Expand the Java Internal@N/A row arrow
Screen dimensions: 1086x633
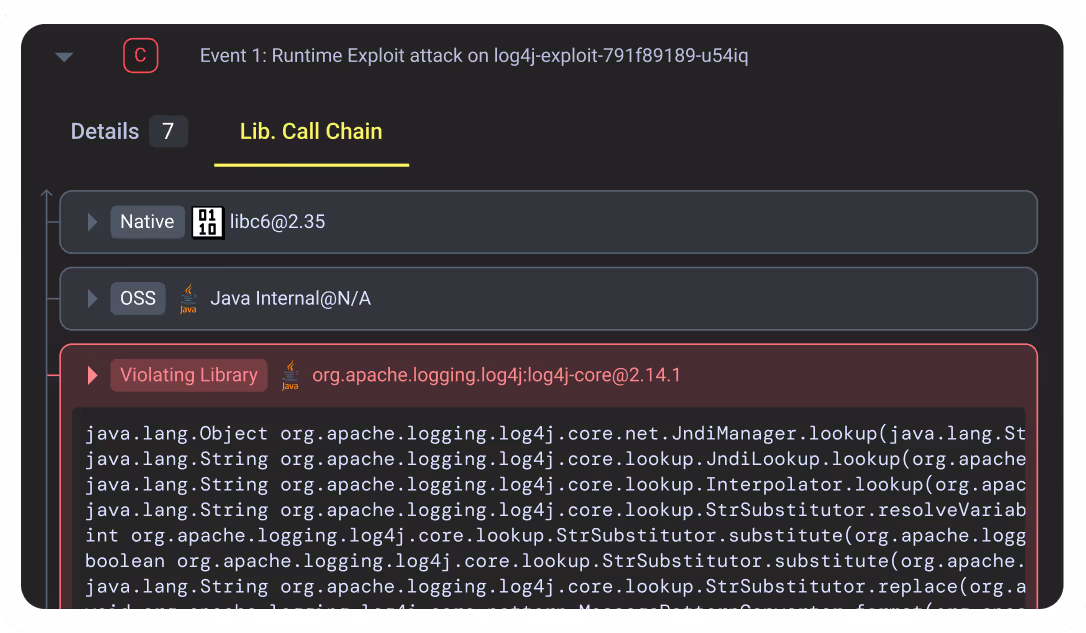(92, 298)
